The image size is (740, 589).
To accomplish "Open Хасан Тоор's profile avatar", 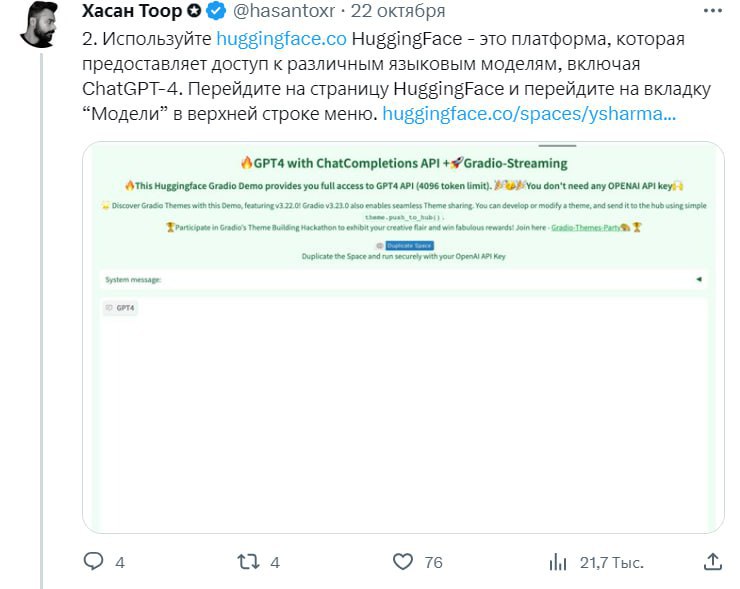I will point(39,26).
